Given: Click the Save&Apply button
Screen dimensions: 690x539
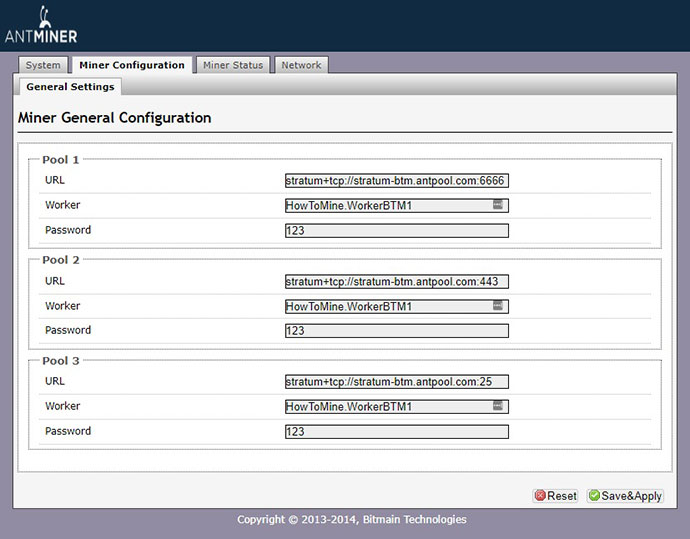Looking at the screenshot, I should [625, 496].
